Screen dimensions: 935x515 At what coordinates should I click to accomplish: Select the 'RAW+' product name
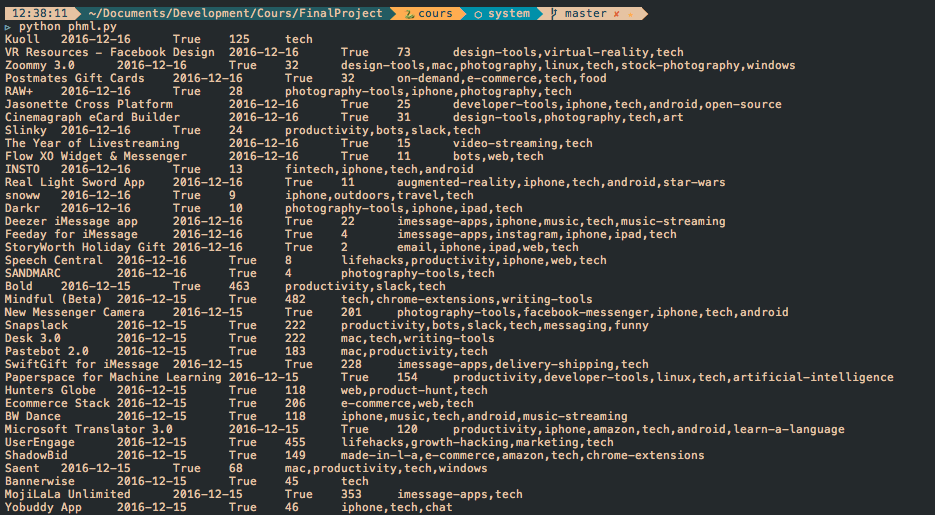19,91
